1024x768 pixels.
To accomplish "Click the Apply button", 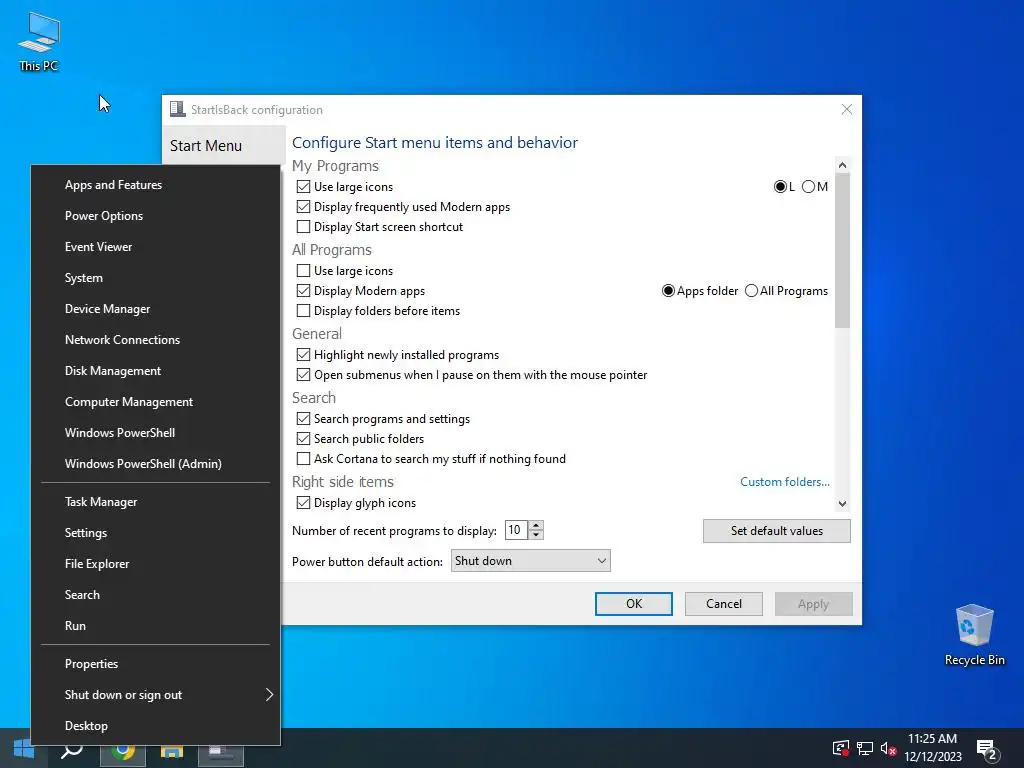I will [813, 604].
